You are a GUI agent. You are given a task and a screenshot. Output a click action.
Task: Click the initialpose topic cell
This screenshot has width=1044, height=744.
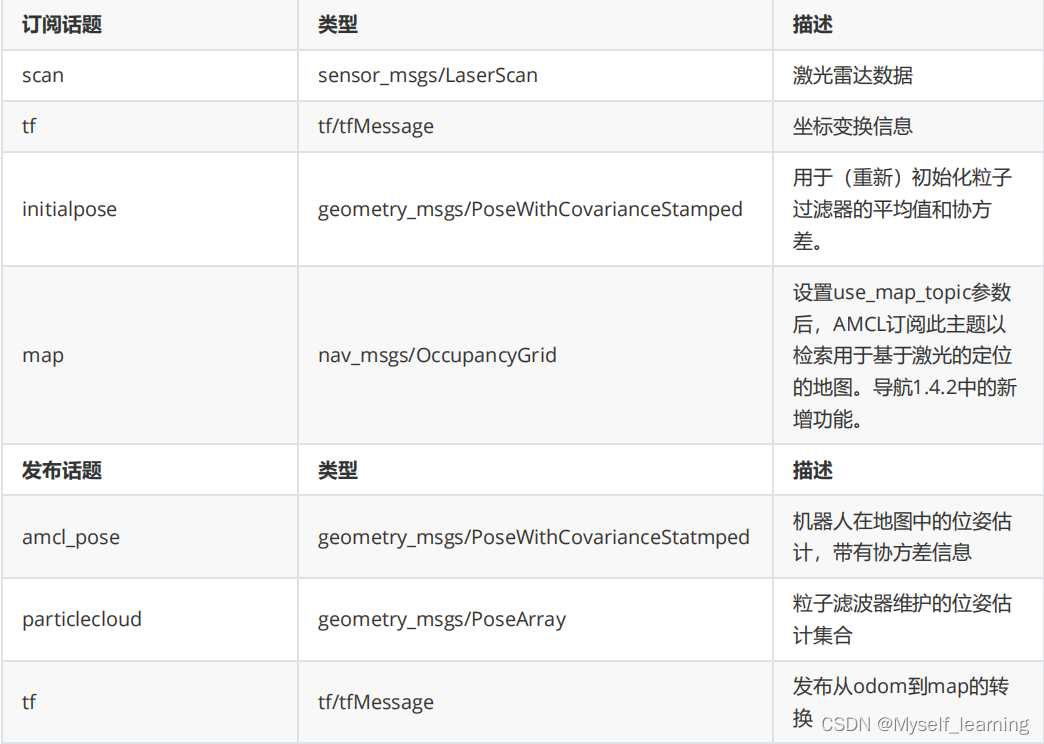150,209
